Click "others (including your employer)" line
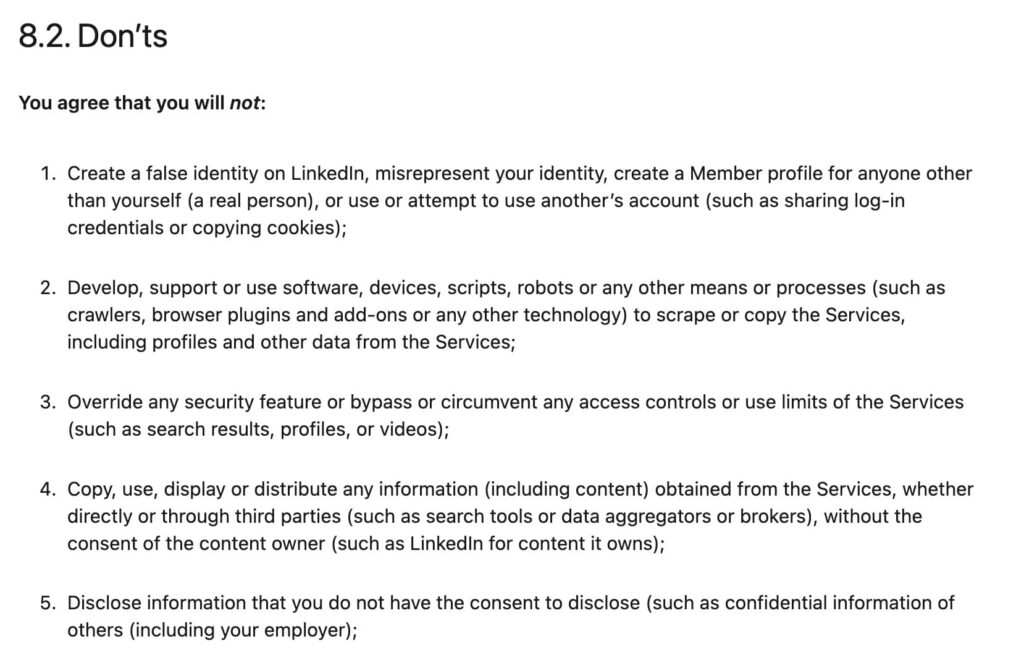This screenshot has height=660, width=1024. (210, 631)
